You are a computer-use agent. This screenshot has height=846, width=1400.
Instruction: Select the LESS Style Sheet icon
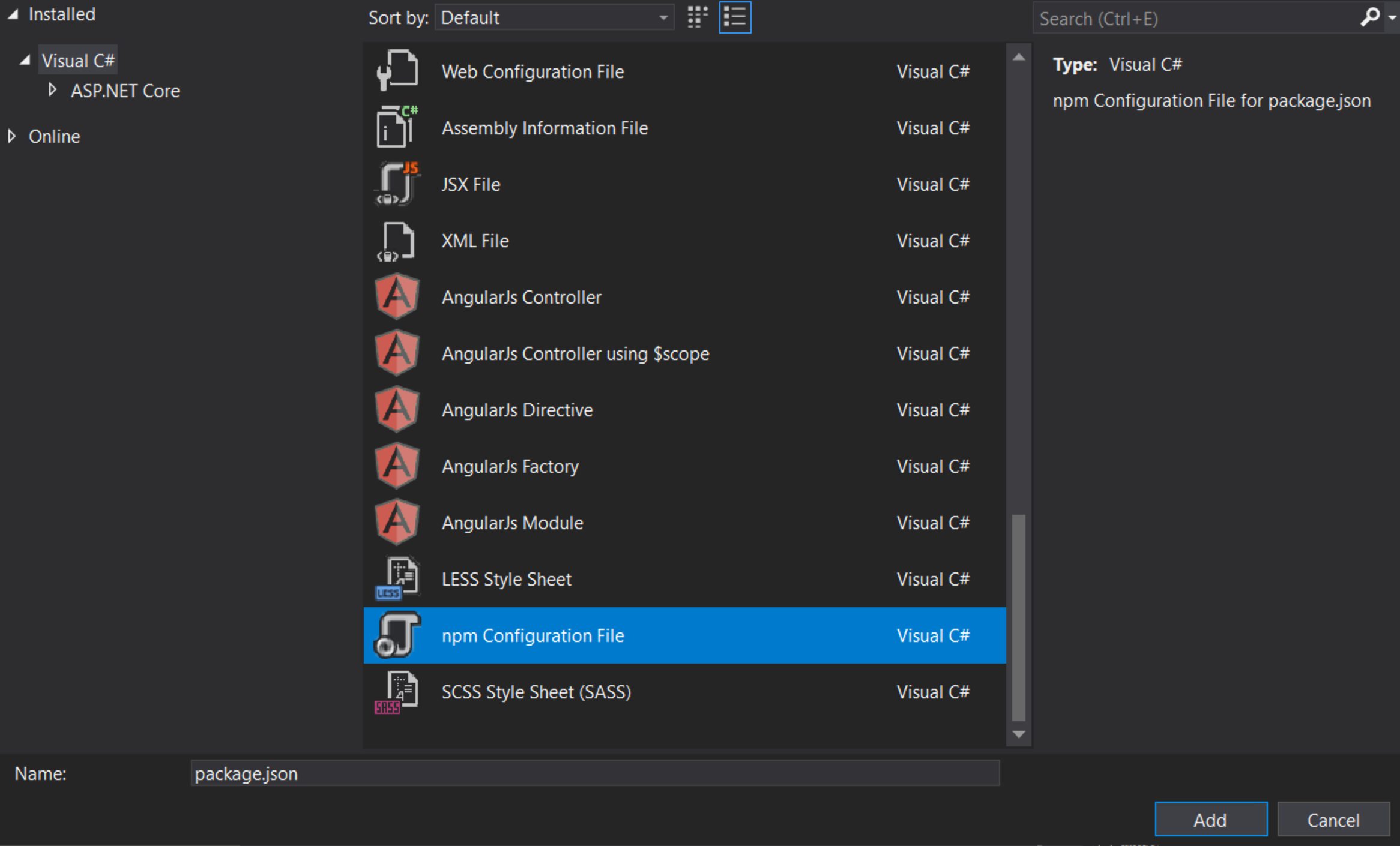click(x=395, y=578)
